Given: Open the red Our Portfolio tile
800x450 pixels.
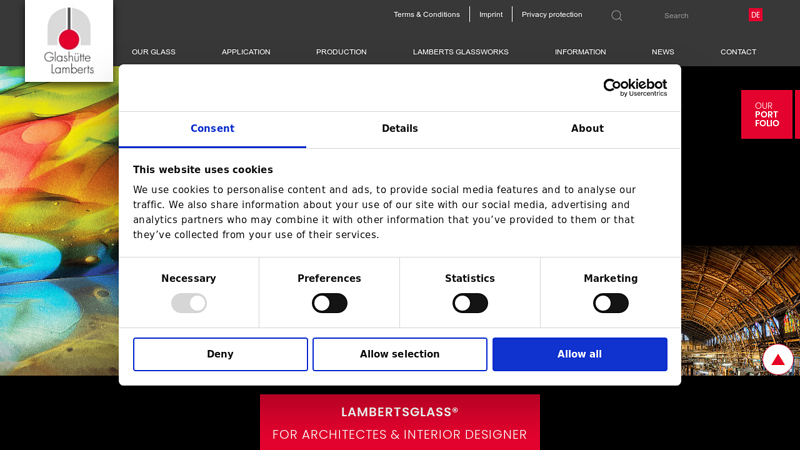Looking at the screenshot, I should (766, 114).
